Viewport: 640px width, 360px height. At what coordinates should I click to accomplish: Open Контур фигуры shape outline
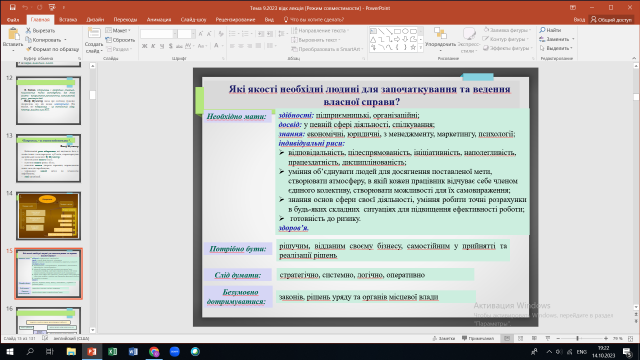pyautogui.click(x=505, y=39)
